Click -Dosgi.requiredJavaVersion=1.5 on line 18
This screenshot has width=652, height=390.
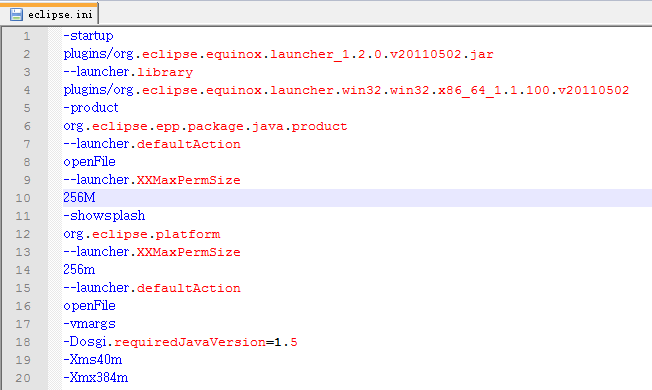[180, 342]
